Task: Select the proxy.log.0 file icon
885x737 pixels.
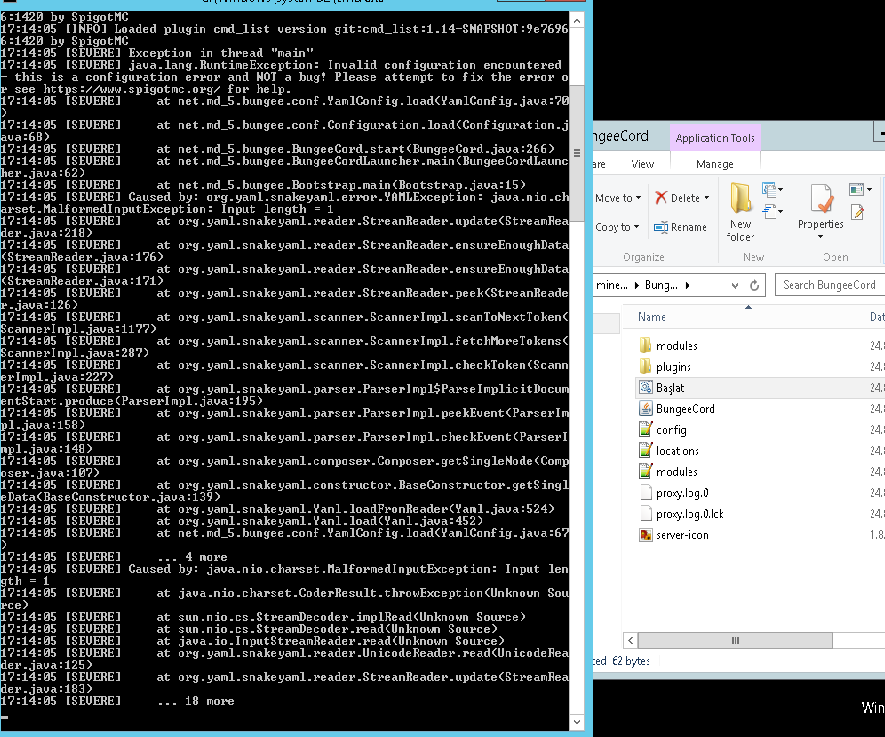Action: [645, 493]
